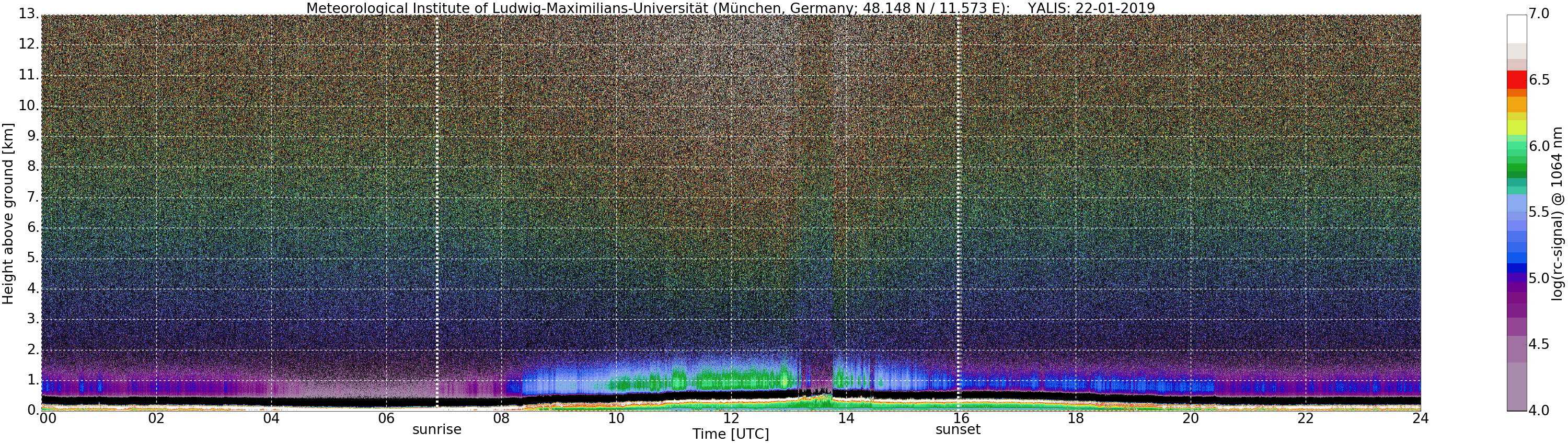Image resolution: width=1568 pixels, height=444 pixels.
Task: Click the colorbar tick label '4.0'
Action: (x=1539, y=410)
